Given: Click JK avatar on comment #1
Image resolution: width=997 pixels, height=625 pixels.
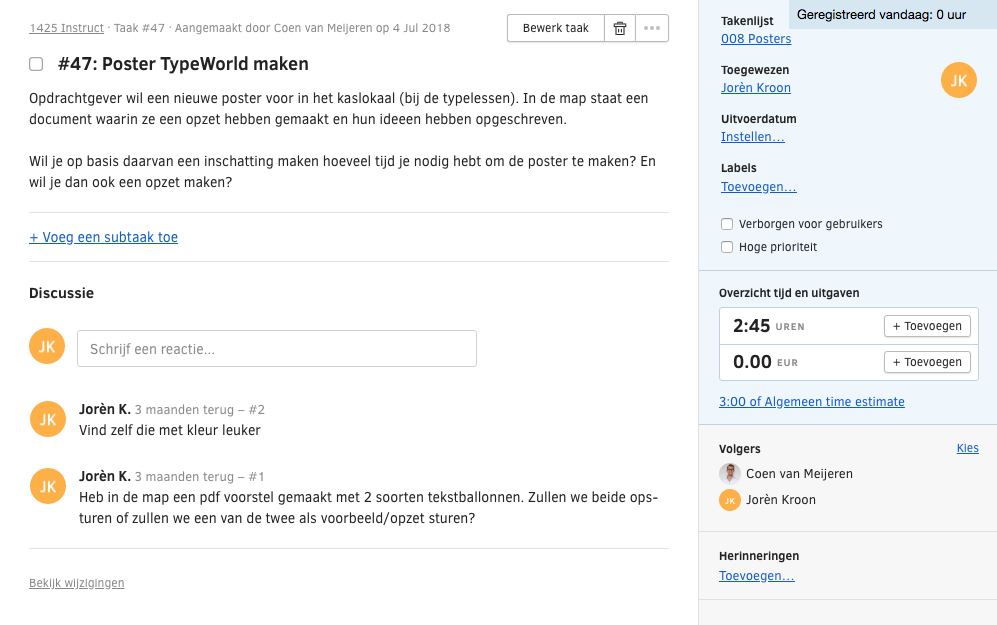Looking at the screenshot, I should (48, 486).
